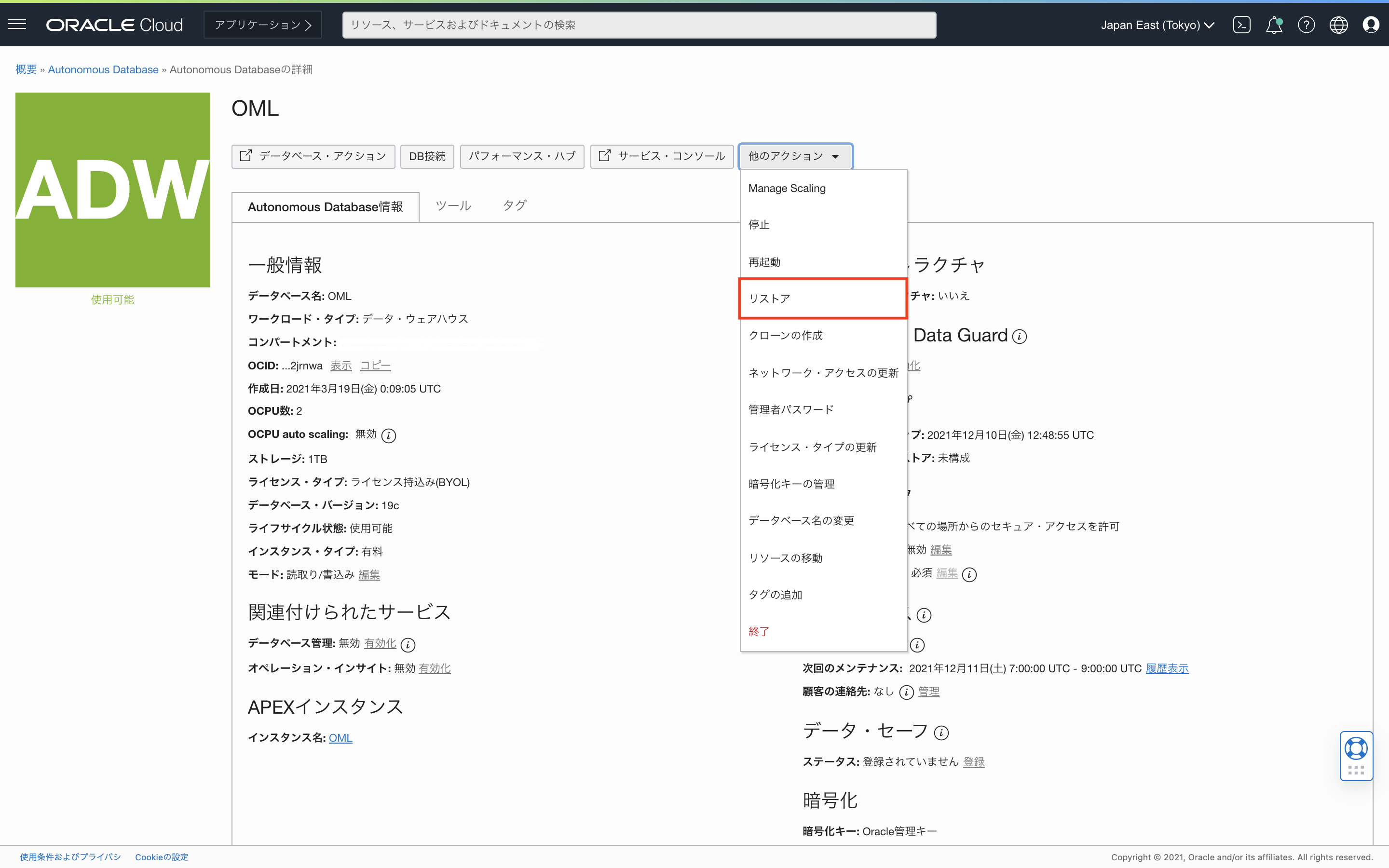Open the OML APEX instance link
Screen dimensions: 1389x868
tap(340, 738)
